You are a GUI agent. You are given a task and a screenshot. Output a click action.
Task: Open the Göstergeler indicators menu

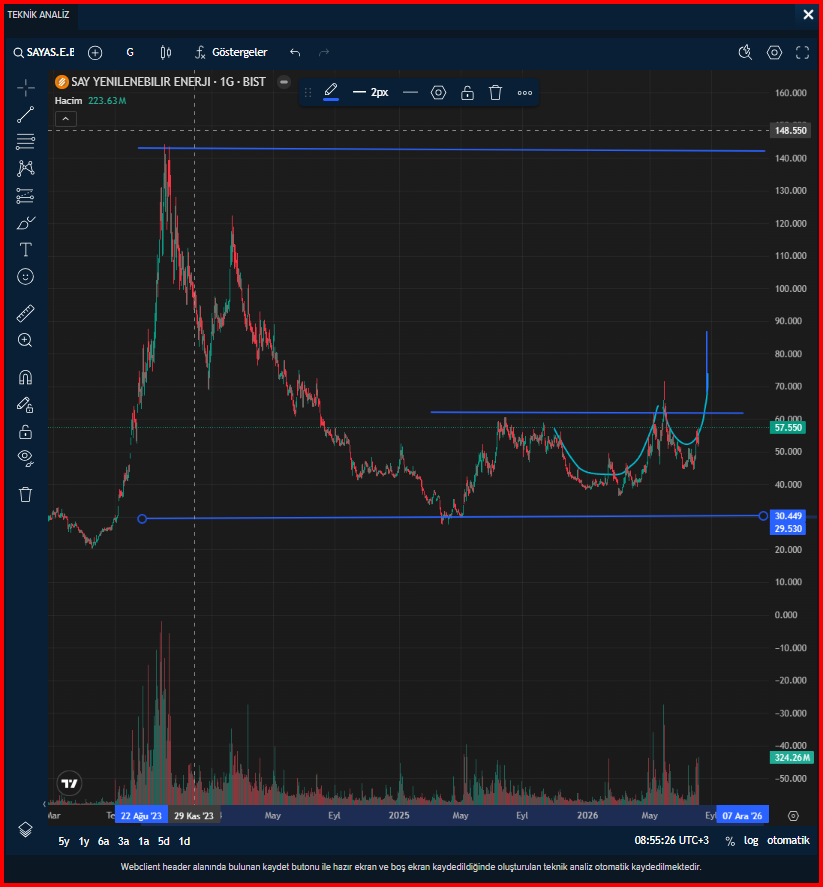(231, 53)
